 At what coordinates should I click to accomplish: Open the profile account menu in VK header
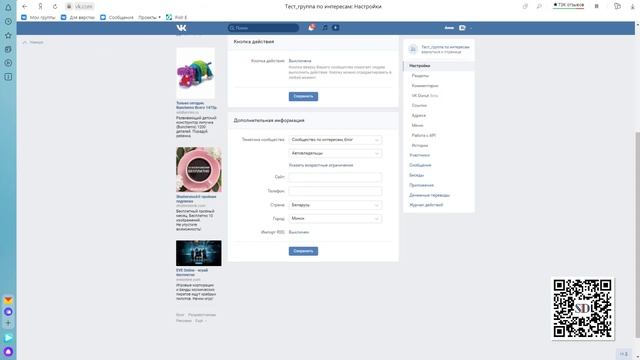click(x=458, y=28)
